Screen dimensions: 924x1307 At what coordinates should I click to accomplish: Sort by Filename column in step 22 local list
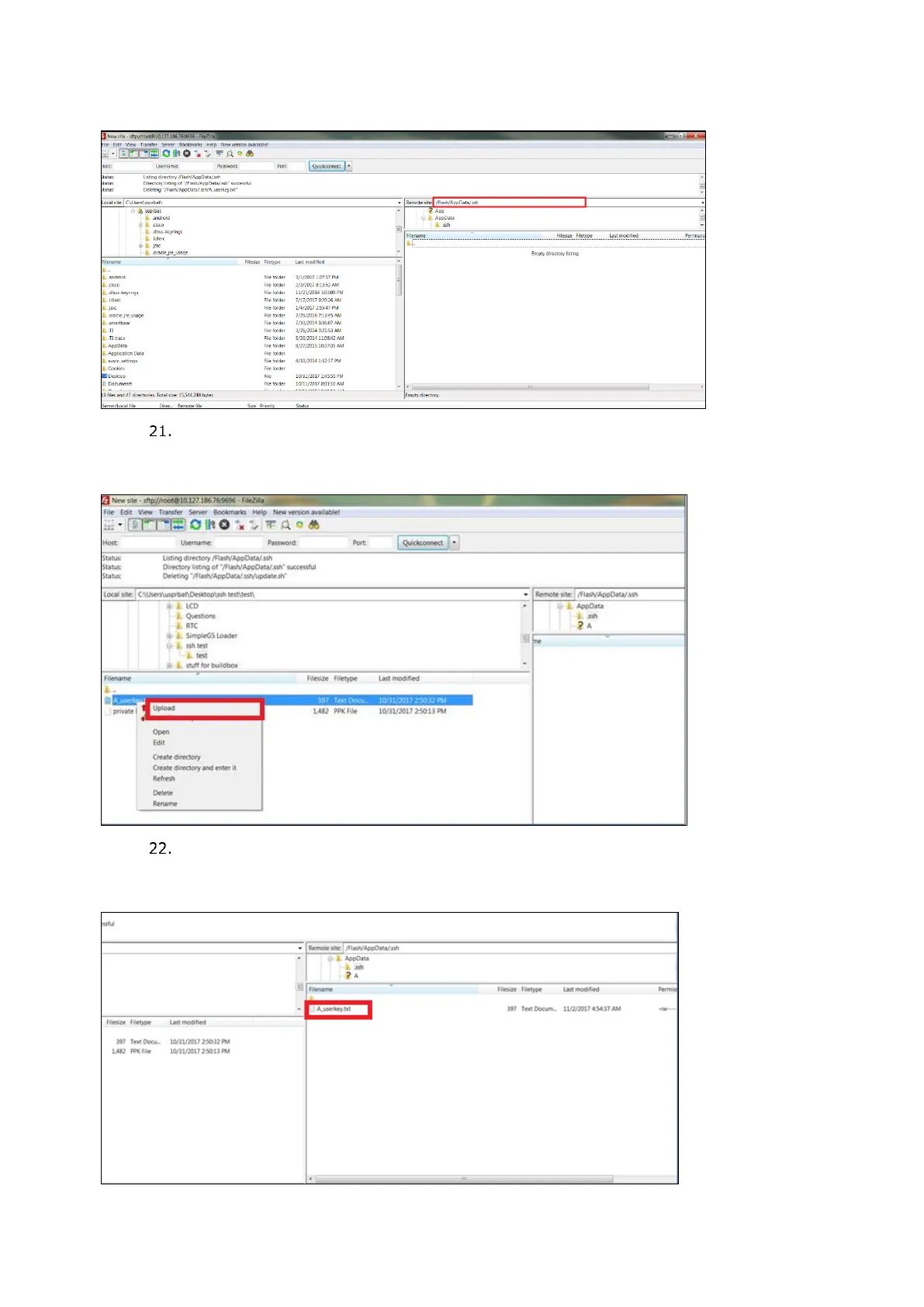(x=199, y=678)
